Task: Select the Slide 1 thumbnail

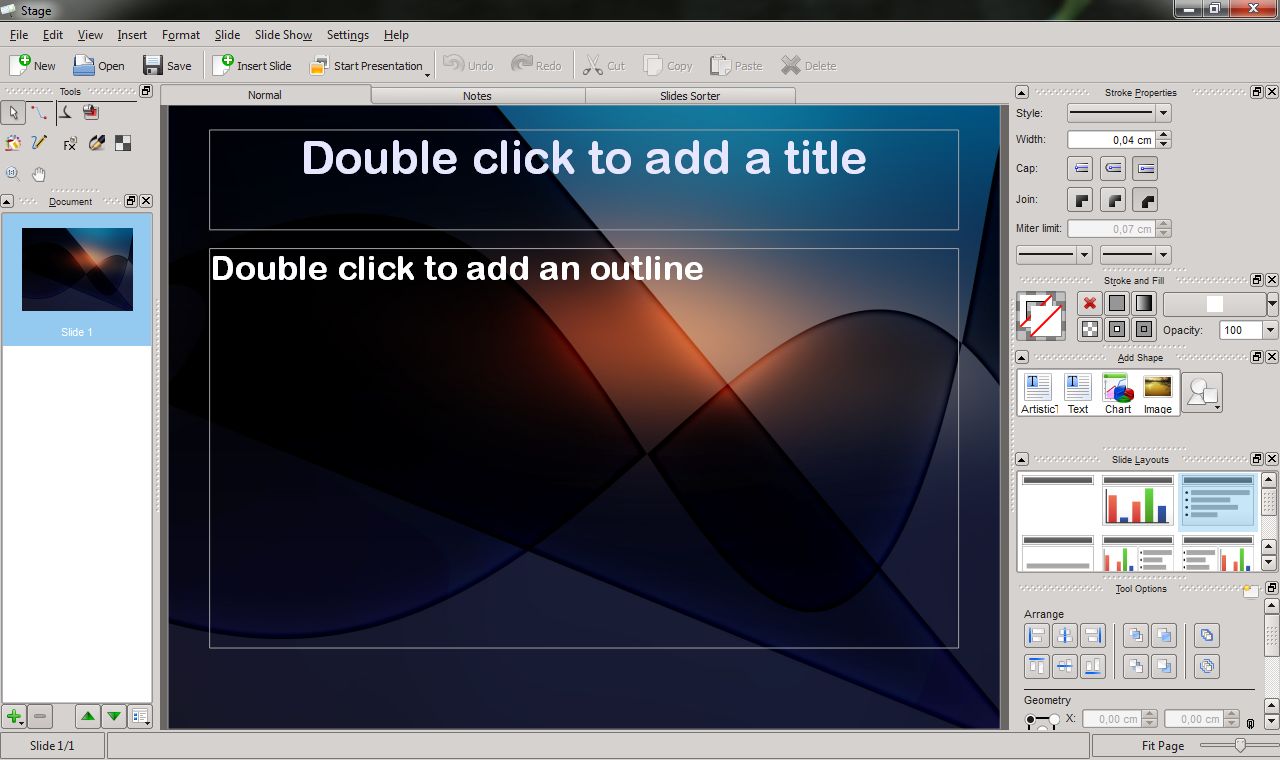Action: point(76,270)
